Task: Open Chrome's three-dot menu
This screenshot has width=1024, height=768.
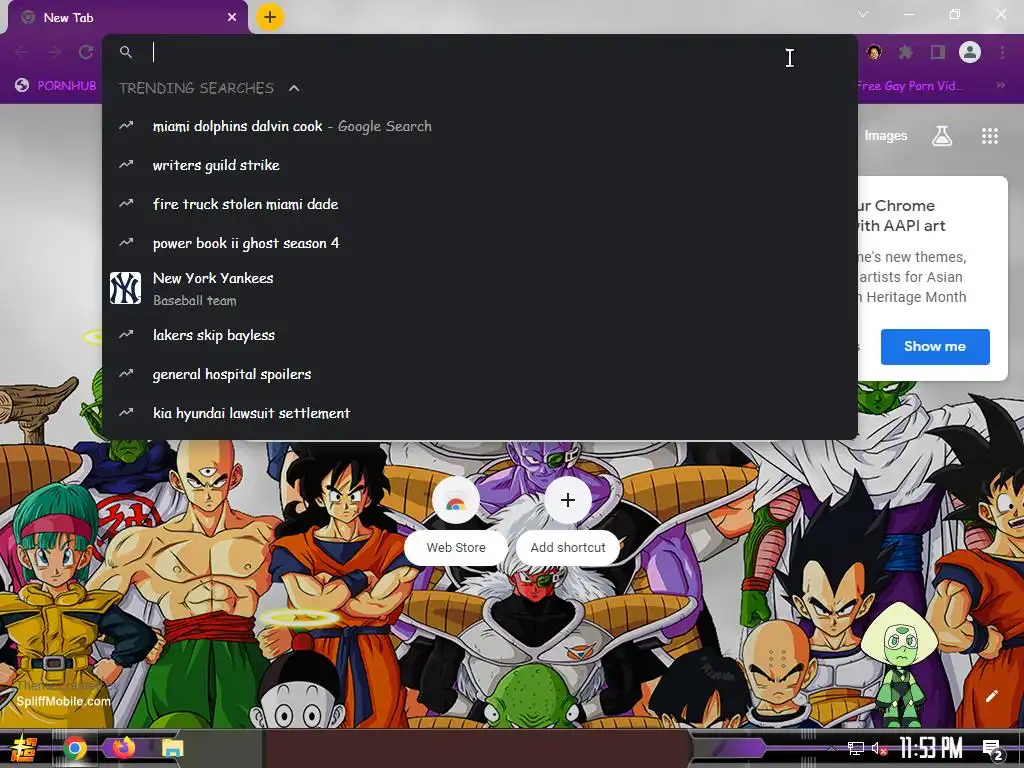Action: (1002, 52)
